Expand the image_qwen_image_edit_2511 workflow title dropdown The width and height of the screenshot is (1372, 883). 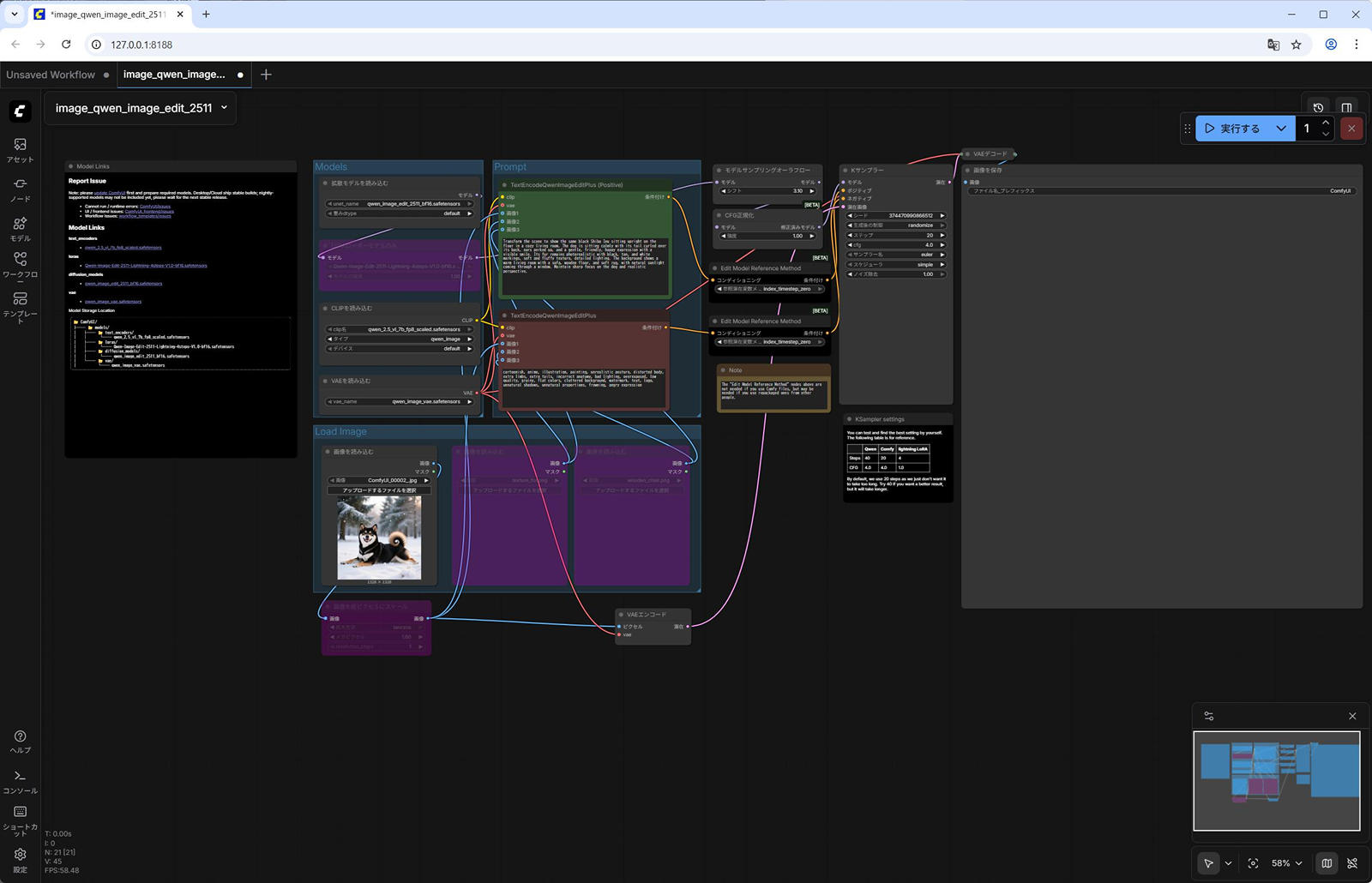(x=225, y=108)
